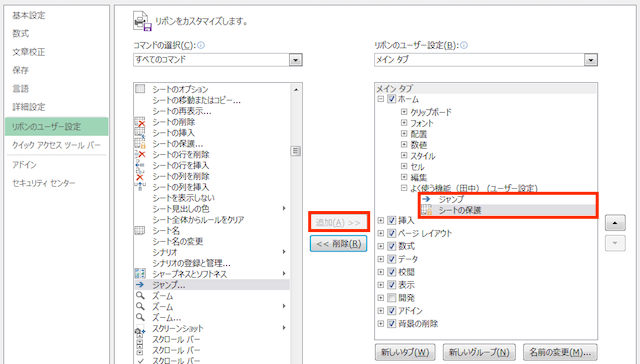640x364 pixels.
Task: Click the 追加(A) >> button
Action: pos(338,222)
